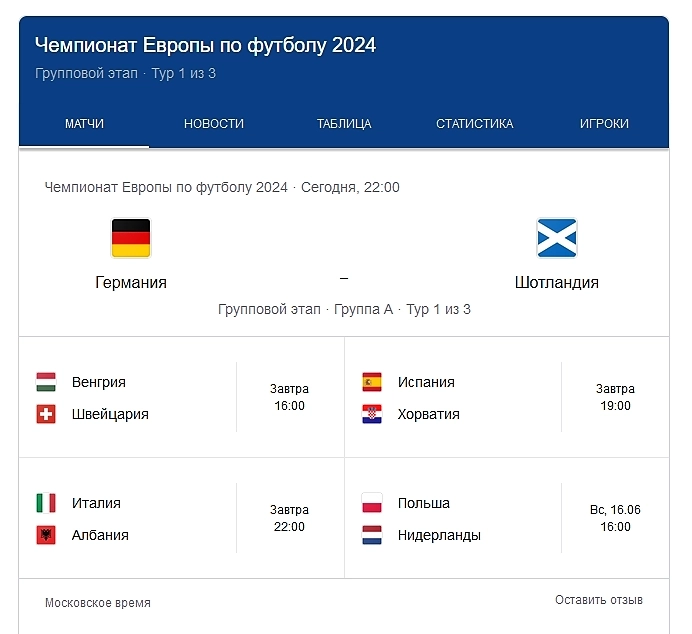692x634 pixels.
Task: Switch to the Новости tab
Action: [214, 124]
